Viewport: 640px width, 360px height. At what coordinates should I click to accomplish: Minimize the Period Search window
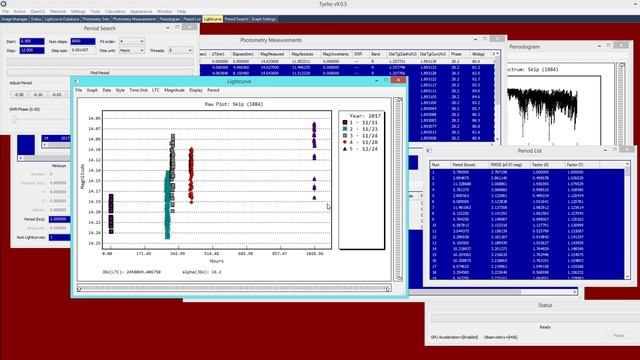click(168, 27)
